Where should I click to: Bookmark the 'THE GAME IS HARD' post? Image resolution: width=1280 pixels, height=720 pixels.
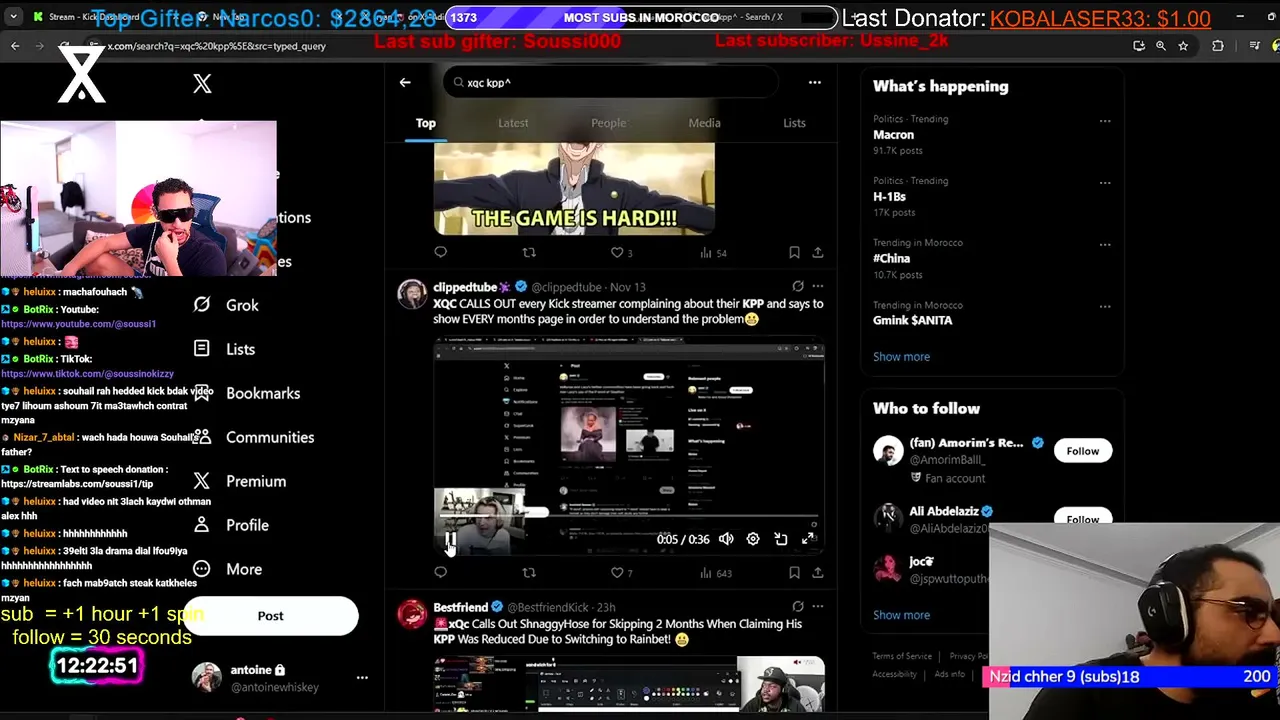[794, 253]
